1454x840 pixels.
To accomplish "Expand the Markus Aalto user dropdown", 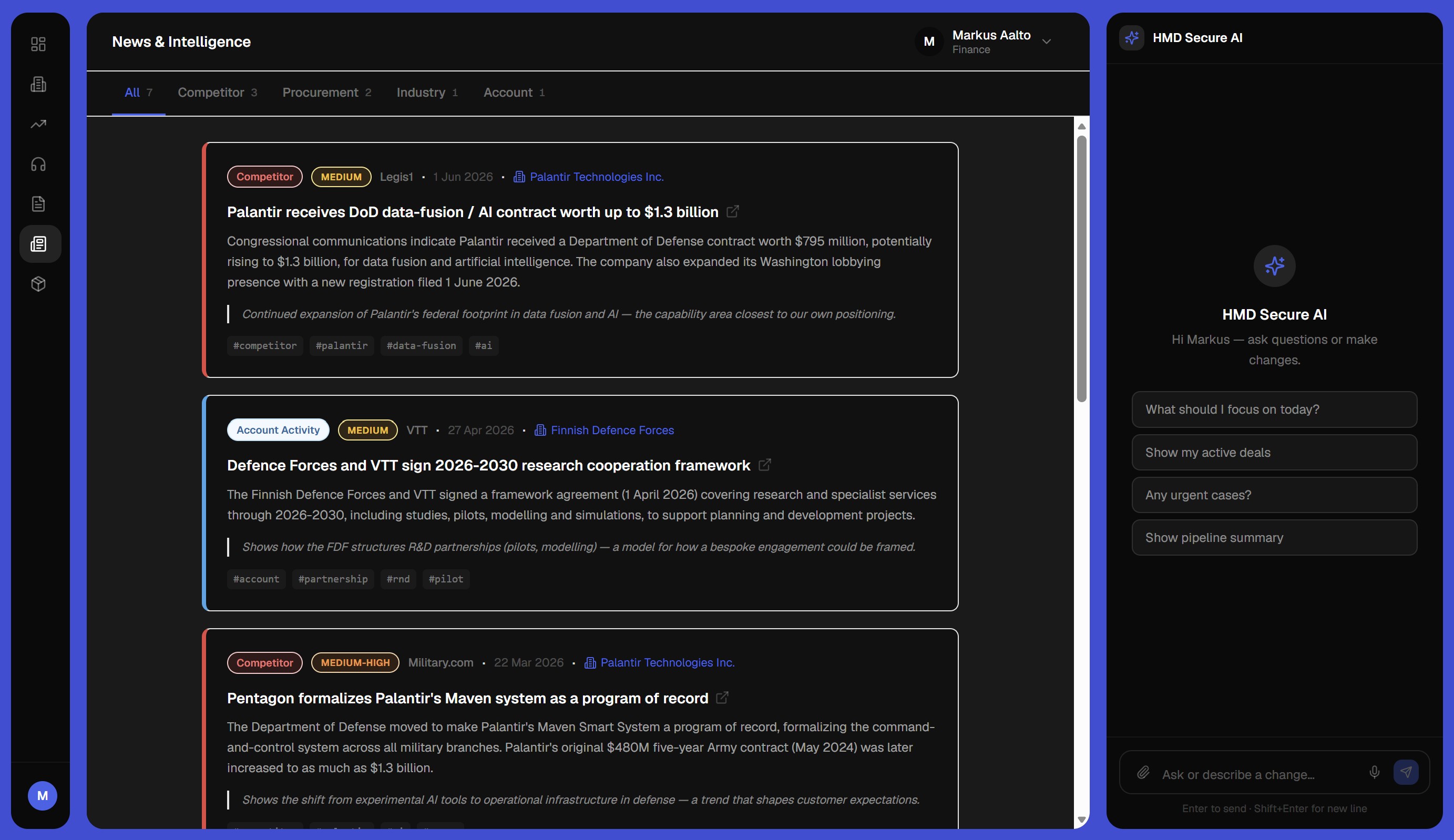I will pos(1046,42).
